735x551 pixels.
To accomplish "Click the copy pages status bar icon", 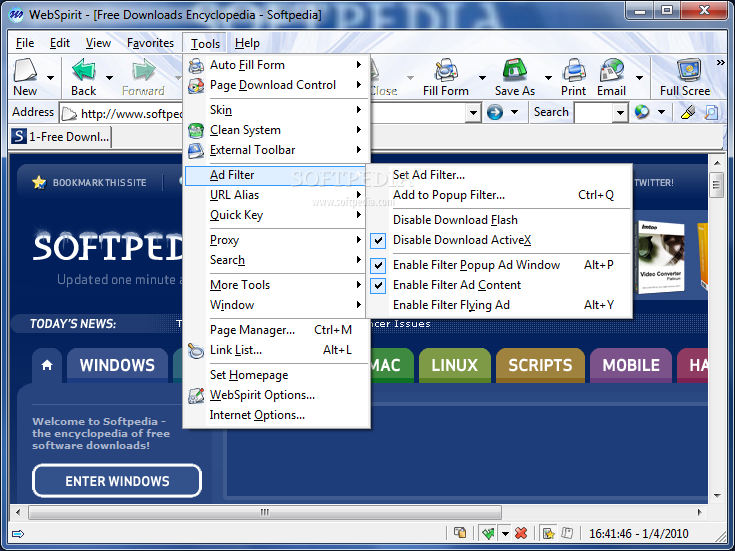I will (460, 533).
